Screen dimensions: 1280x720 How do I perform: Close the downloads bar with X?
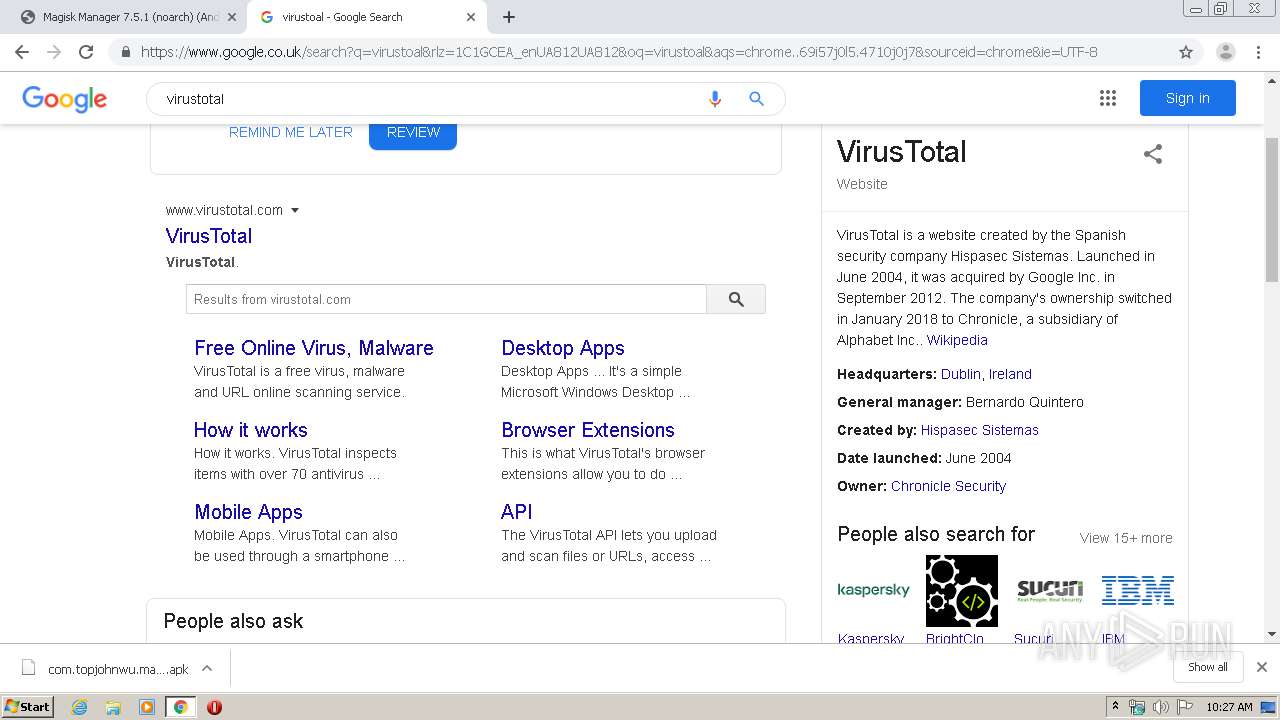click(1262, 667)
